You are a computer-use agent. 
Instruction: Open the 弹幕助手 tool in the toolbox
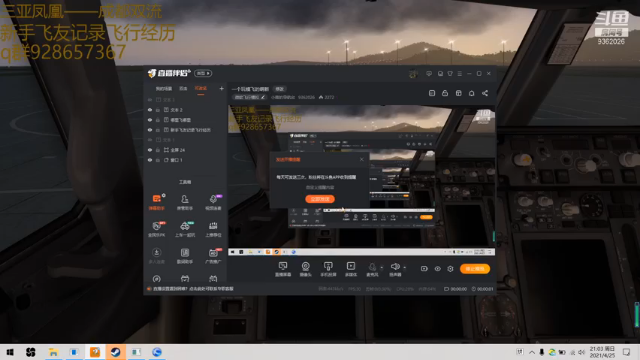tap(157, 202)
